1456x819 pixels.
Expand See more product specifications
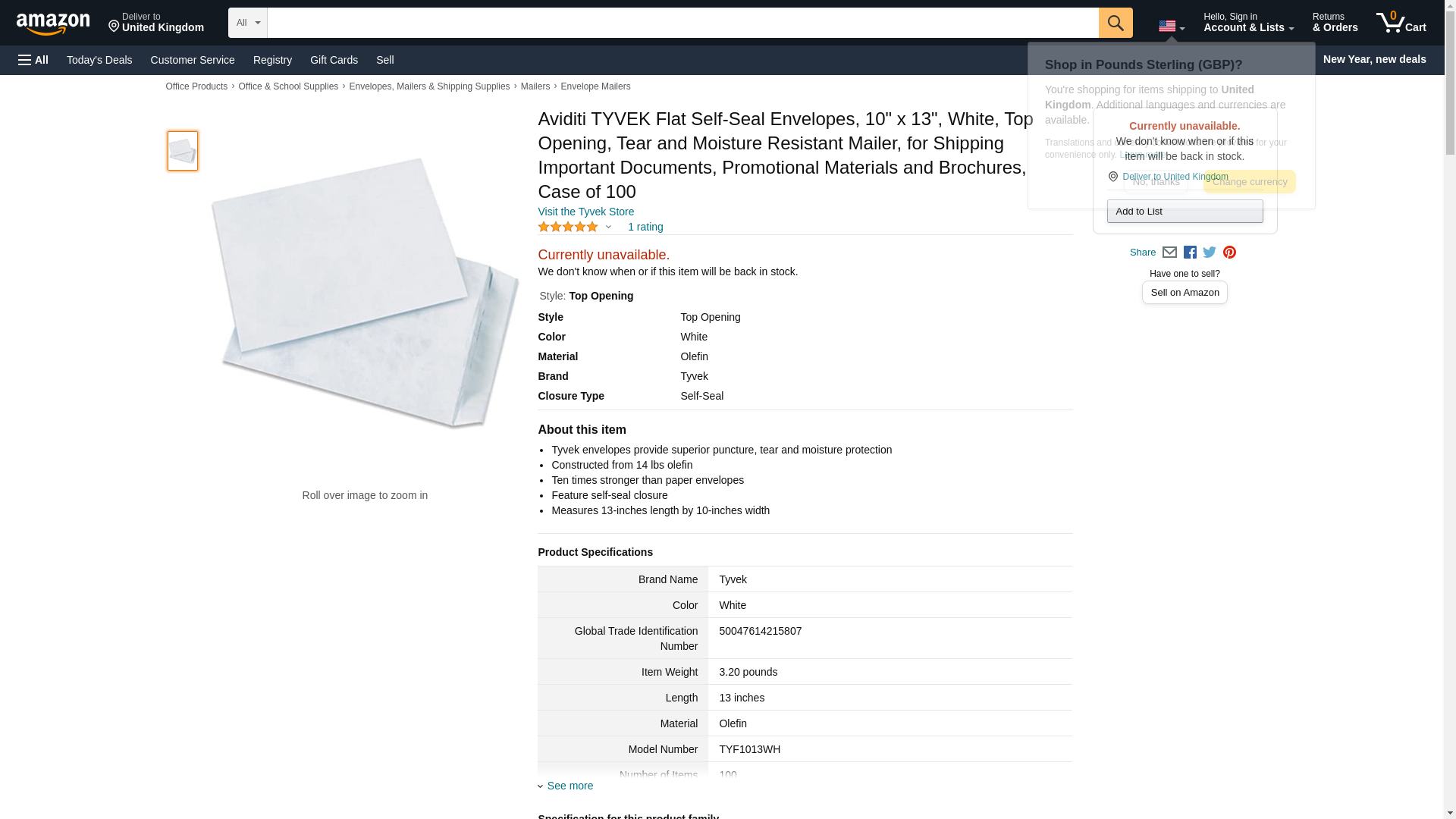click(566, 786)
